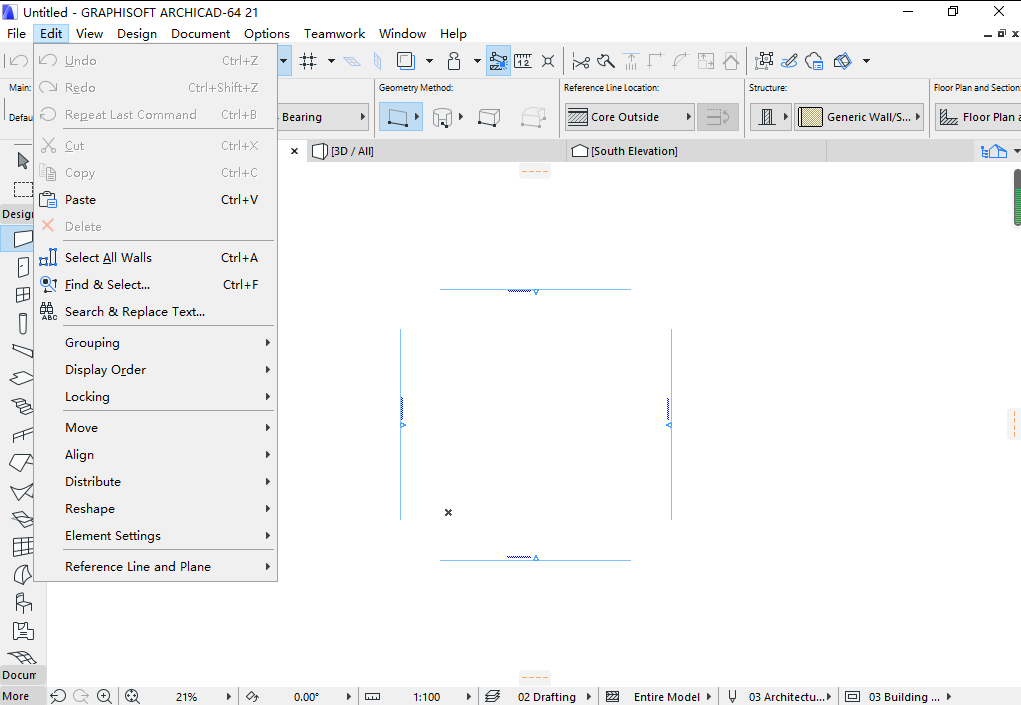Image resolution: width=1021 pixels, height=705 pixels.
Task: Open the Core Outside reference line dropdown
Action: pos(629,117)
